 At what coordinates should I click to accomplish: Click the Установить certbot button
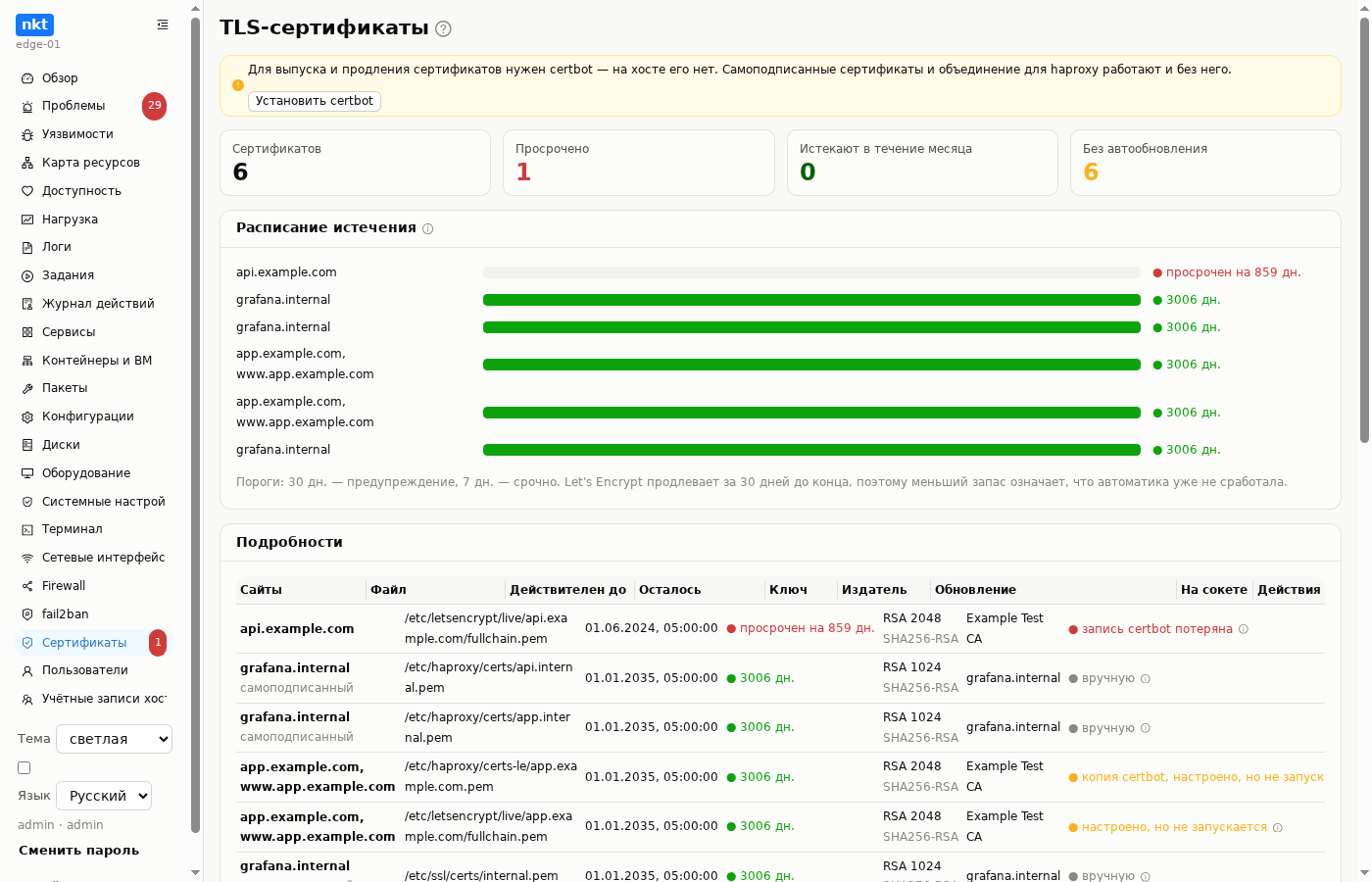pyautogui.click(x=315, y=101)
